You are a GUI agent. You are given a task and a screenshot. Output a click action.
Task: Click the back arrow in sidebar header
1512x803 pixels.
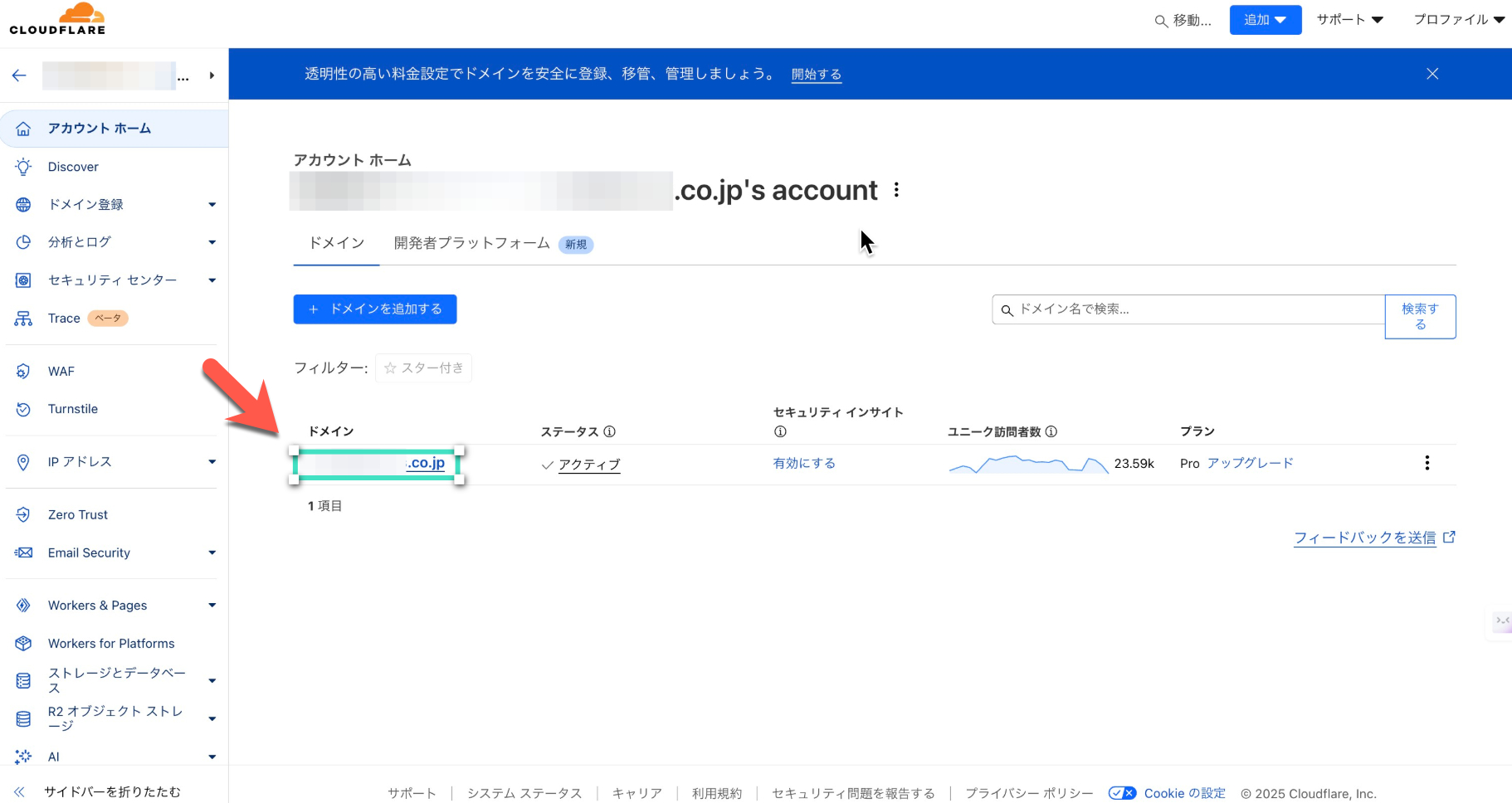point(19,75)
